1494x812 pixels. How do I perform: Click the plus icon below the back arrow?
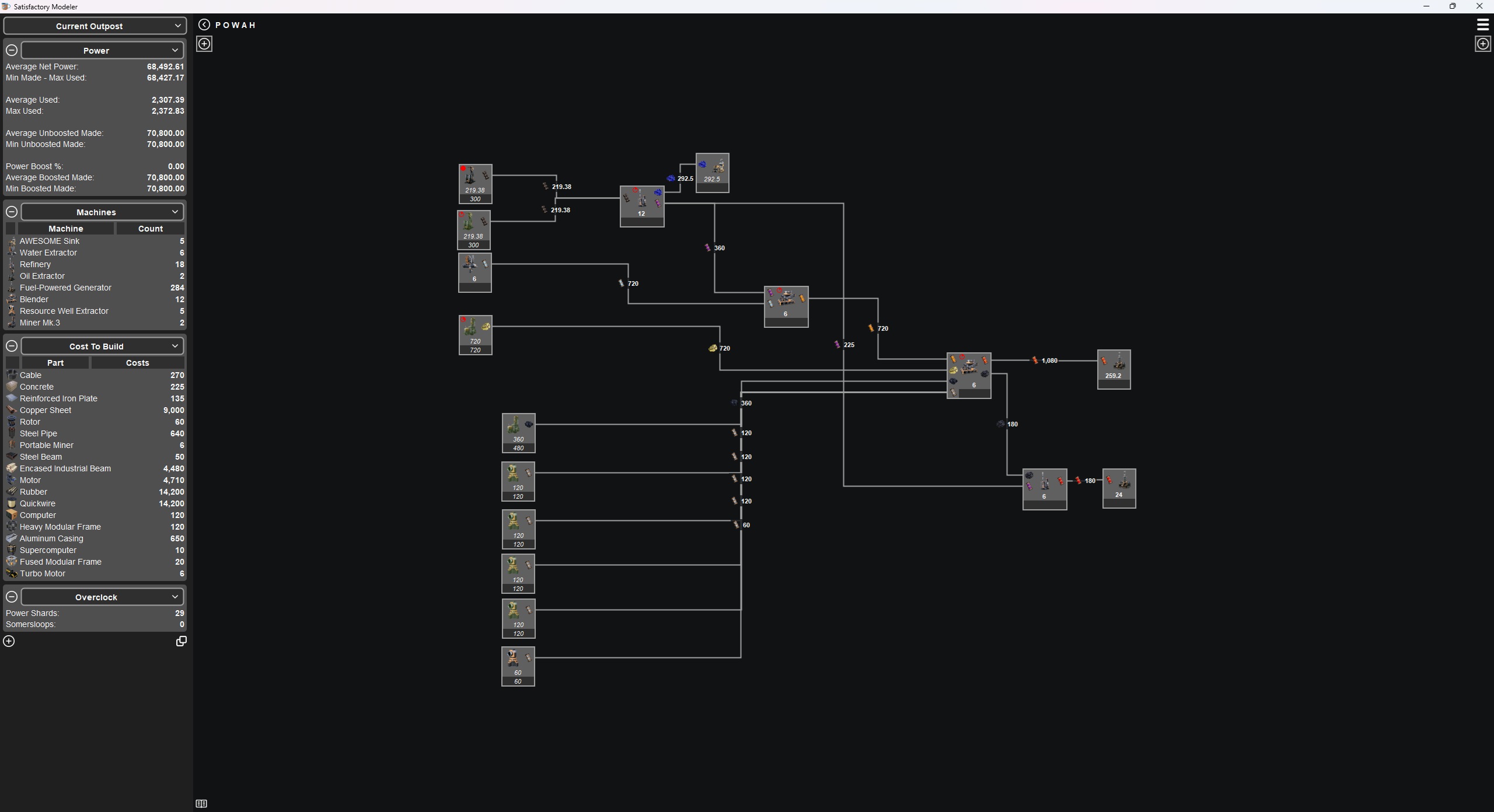tap(204, 44)
